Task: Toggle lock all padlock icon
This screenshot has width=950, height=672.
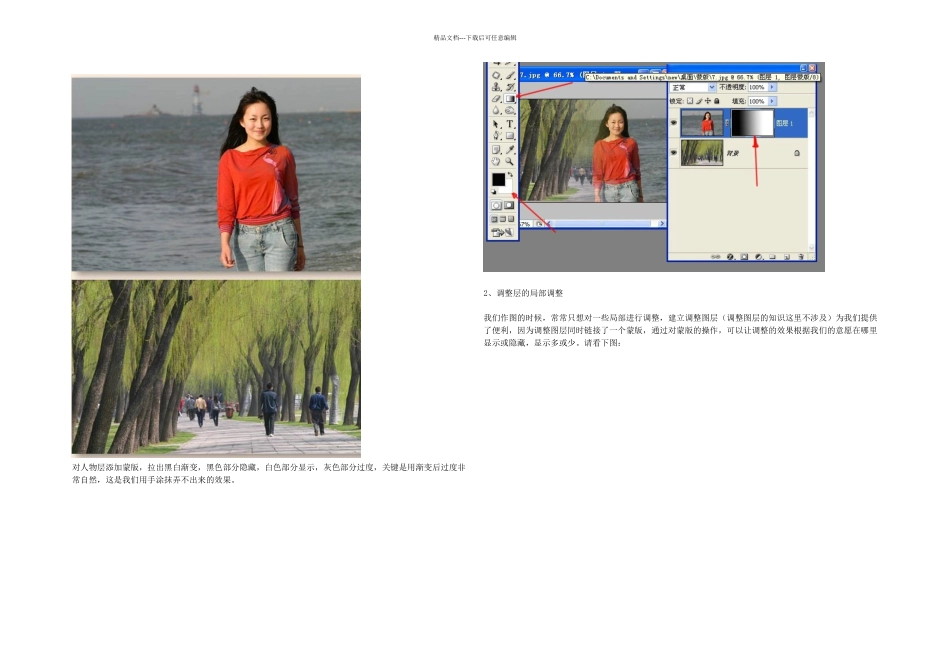Action: coord(717,101)
